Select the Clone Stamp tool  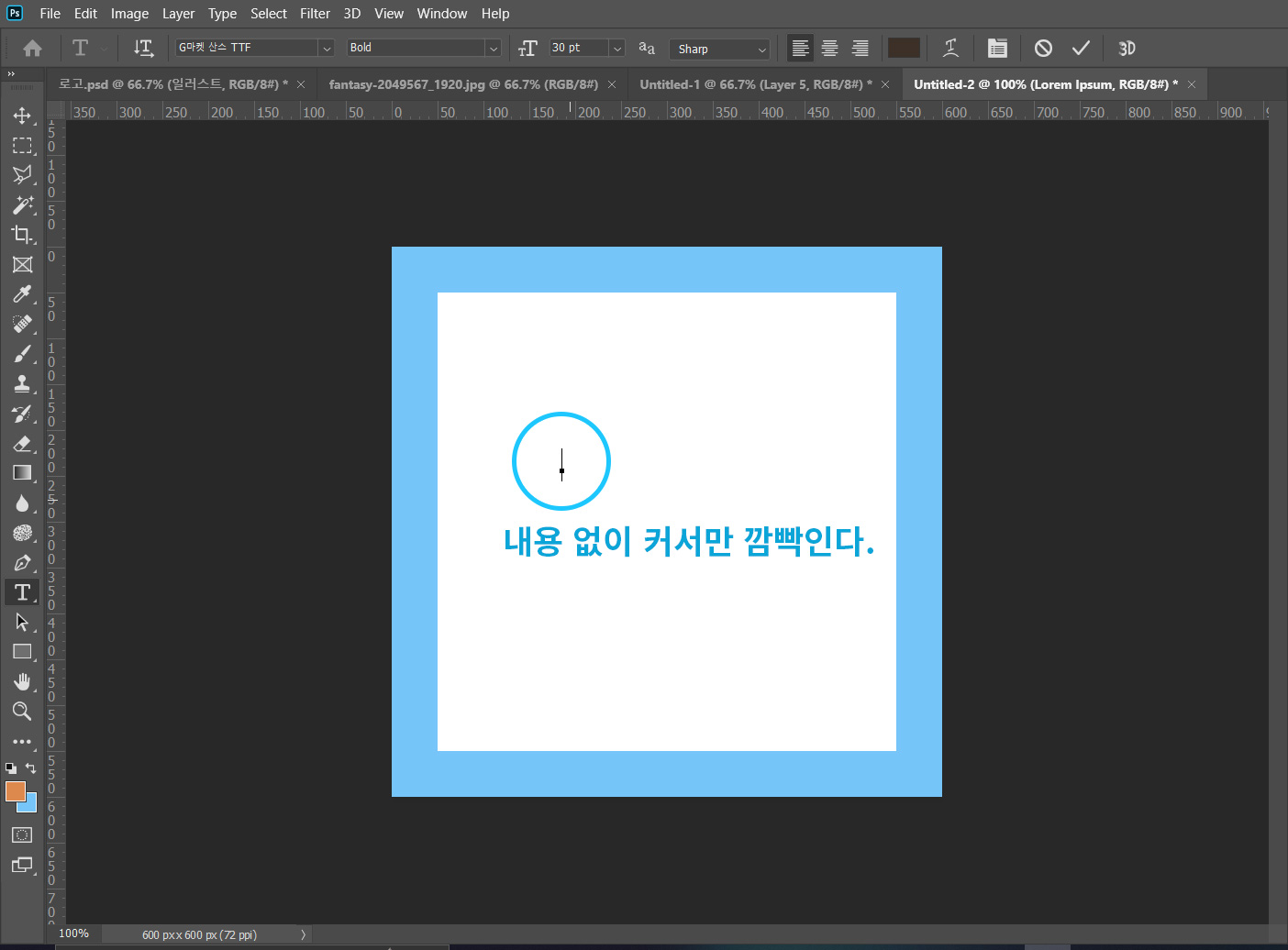coord(22,384)
